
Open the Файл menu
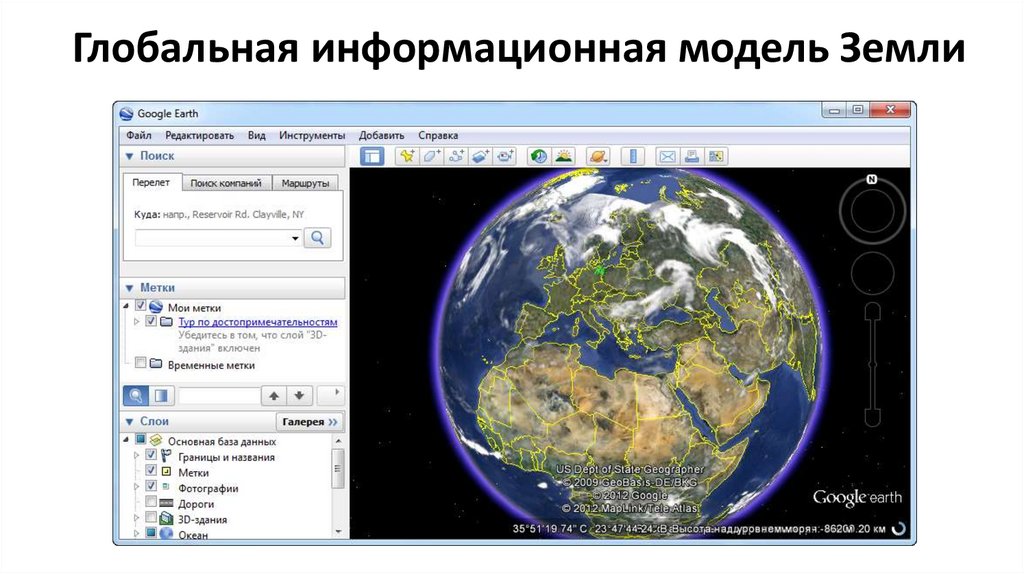point(138,136)
